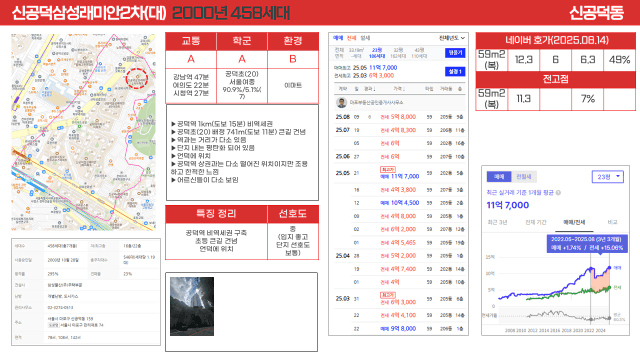Viewport: 640px width, 360px height.
Task: Click the blue button beside the 매매최고 price
Action: pos(455,71)
